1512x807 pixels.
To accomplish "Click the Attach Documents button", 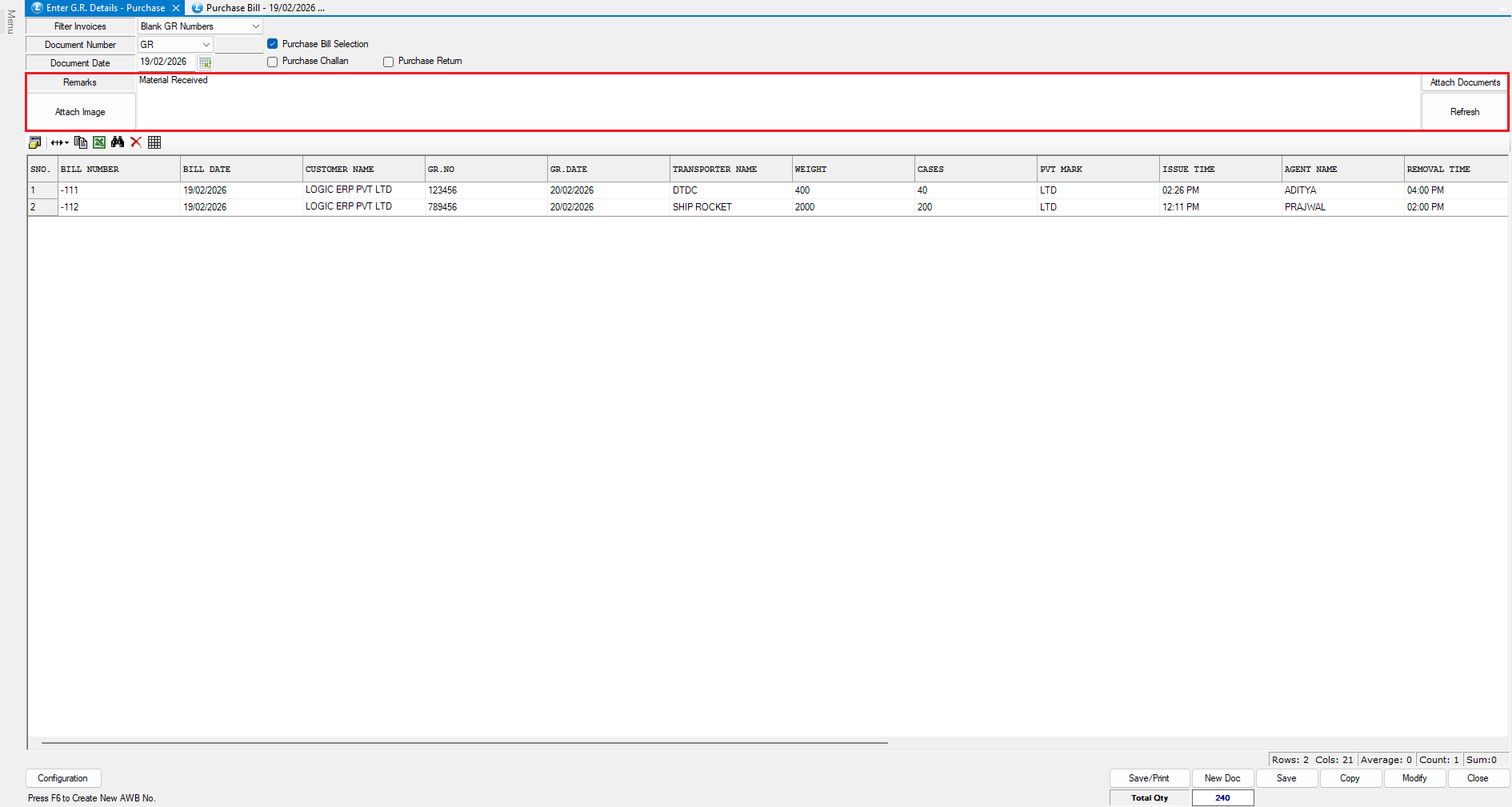I will (1464, 82).
